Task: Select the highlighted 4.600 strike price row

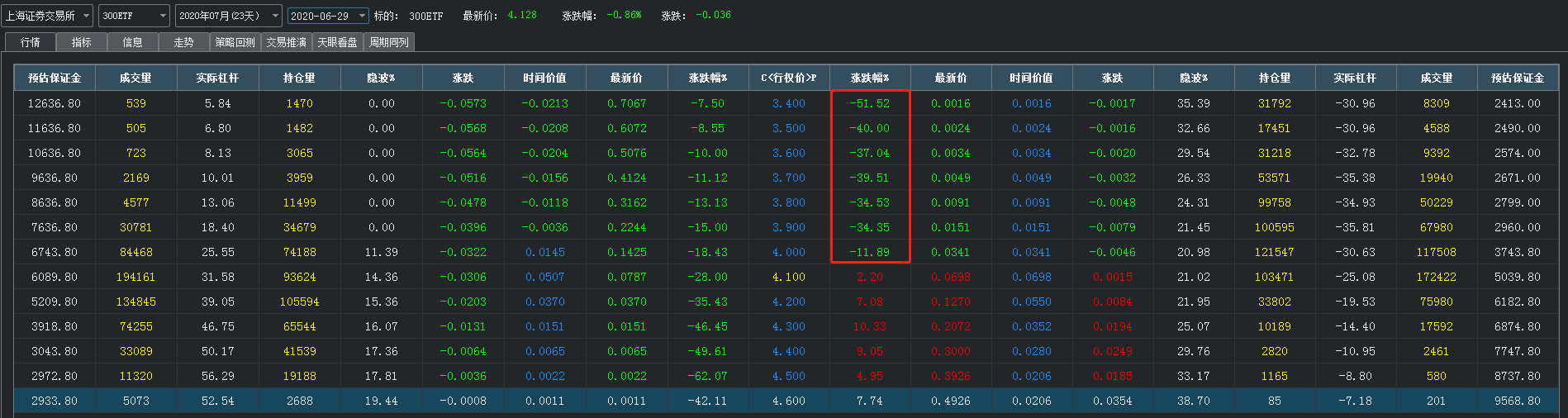Action: click(x=788, y=401)
